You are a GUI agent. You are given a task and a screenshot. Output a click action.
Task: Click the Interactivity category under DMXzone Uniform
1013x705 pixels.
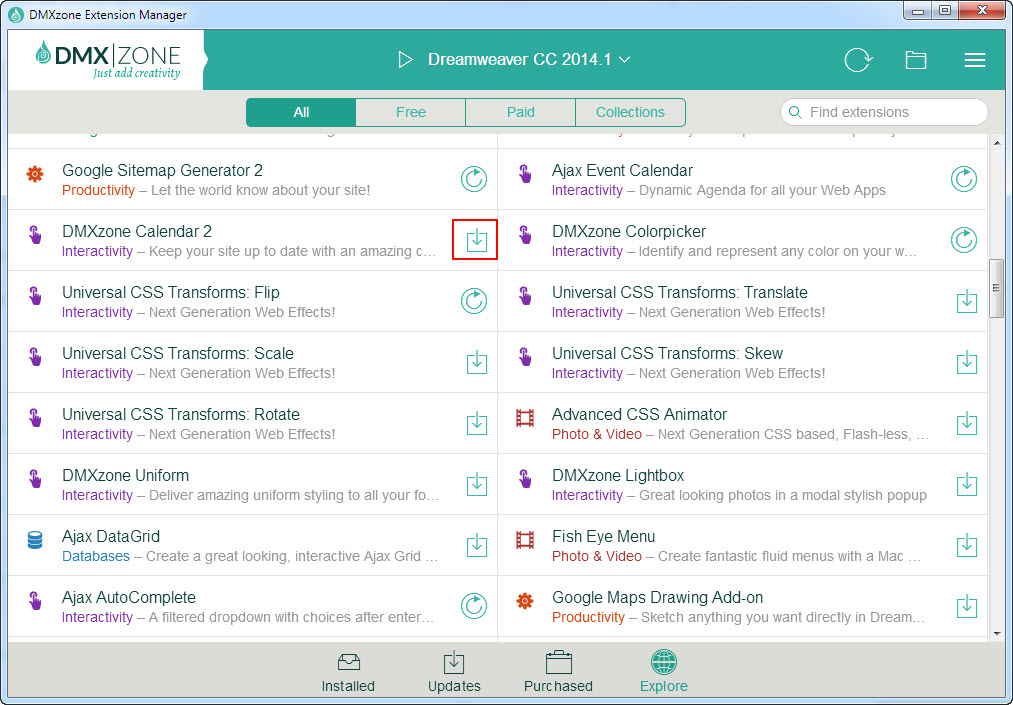pyautogui.click(x=98, y=496)
